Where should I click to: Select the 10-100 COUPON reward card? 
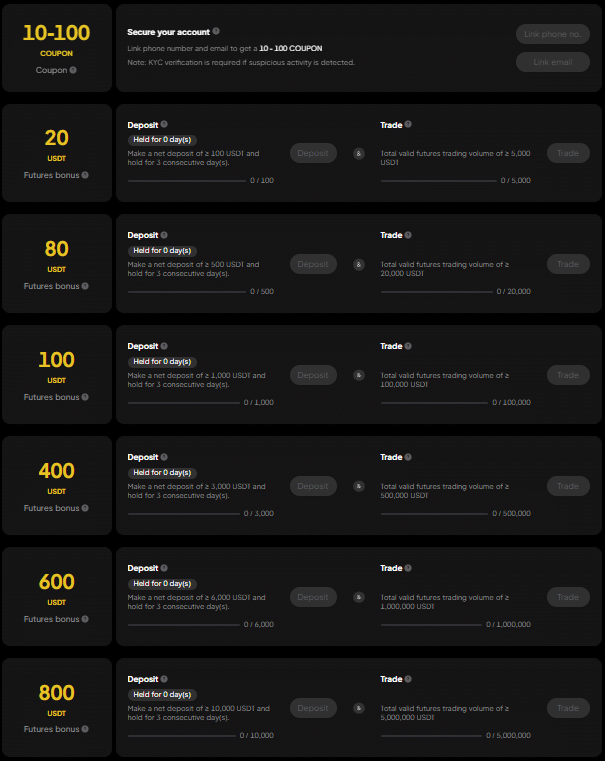pyautogui.click(x=57, y=48)
